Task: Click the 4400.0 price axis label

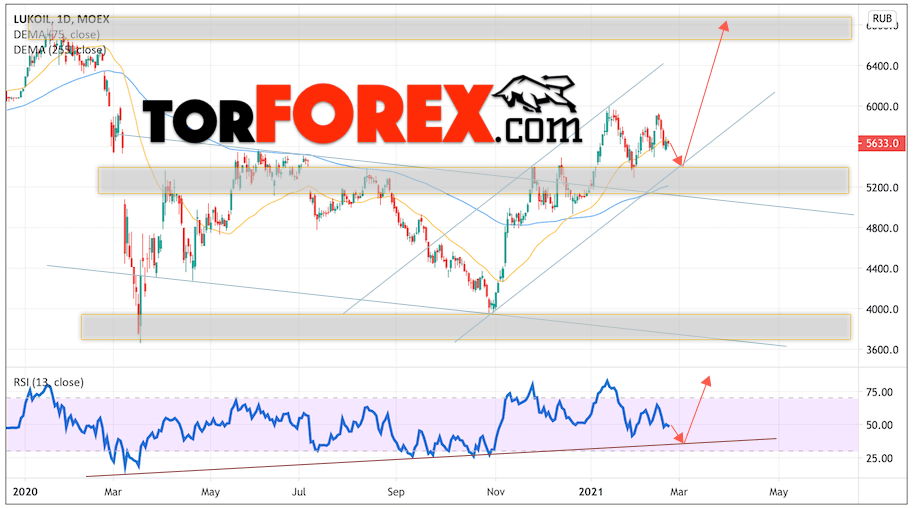Action: pos(882,269)
